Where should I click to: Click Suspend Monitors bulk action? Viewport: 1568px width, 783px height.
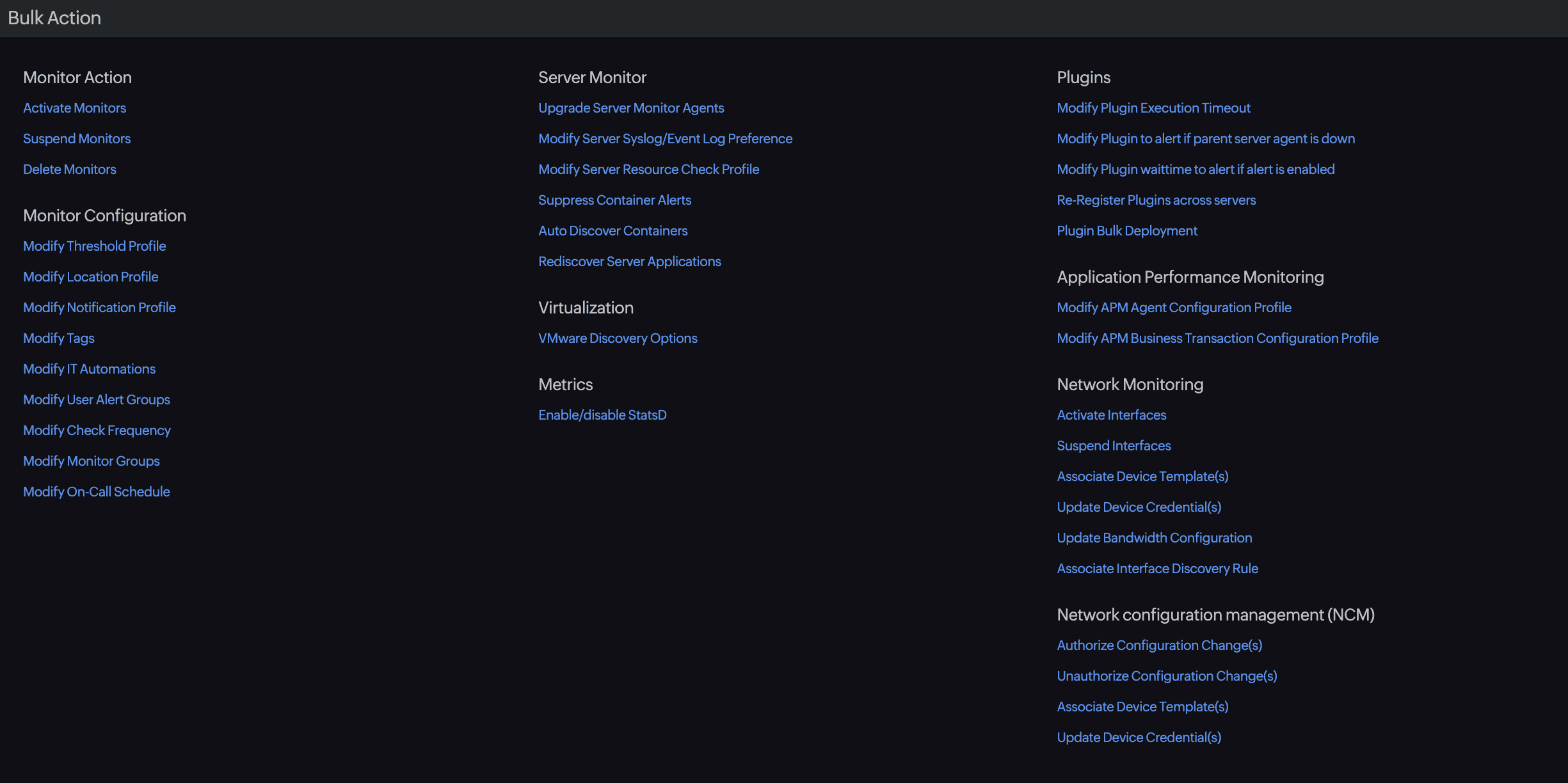tap(77, 139)
